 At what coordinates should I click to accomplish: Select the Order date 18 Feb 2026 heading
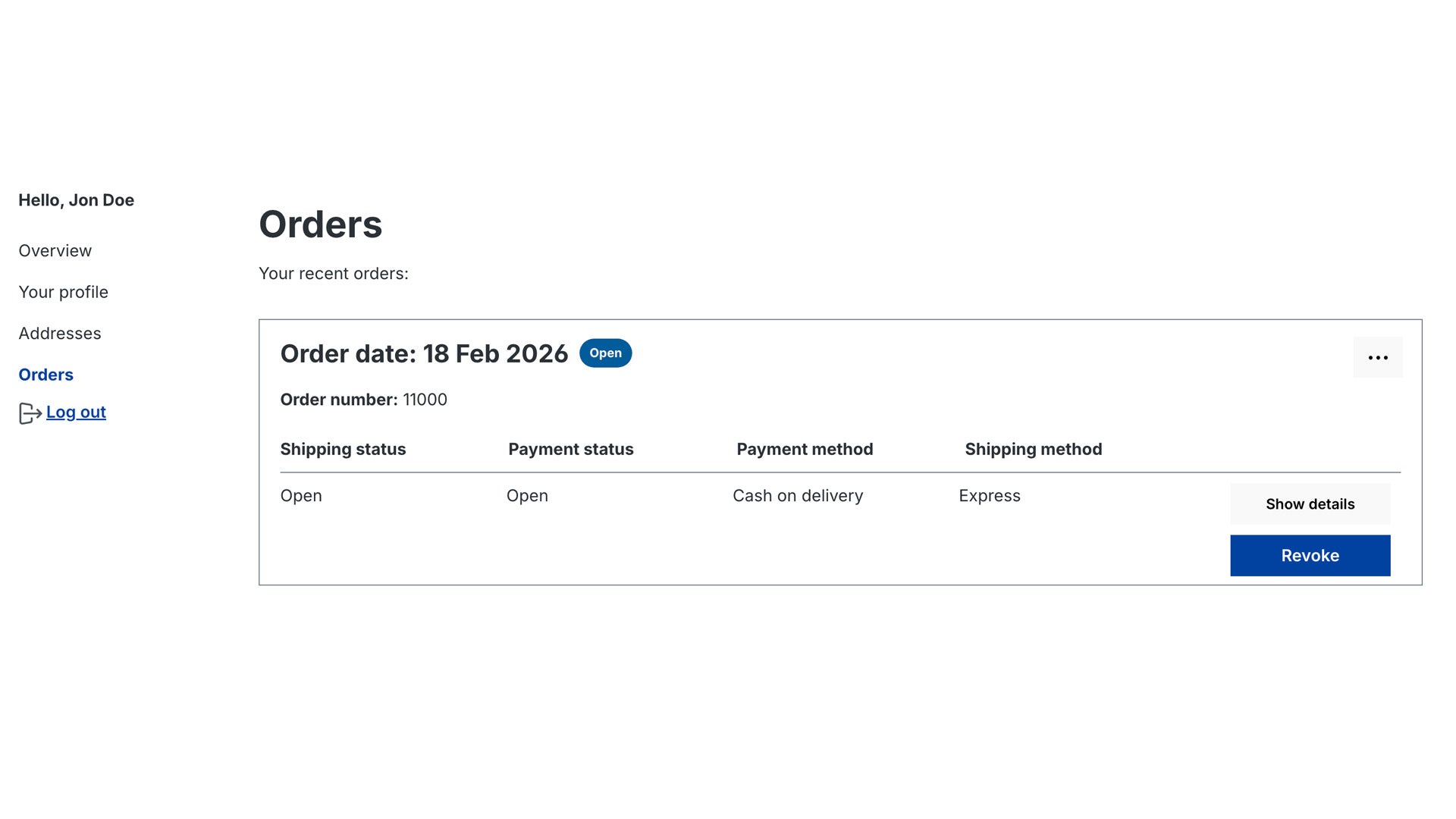click(x=424, y=354)
